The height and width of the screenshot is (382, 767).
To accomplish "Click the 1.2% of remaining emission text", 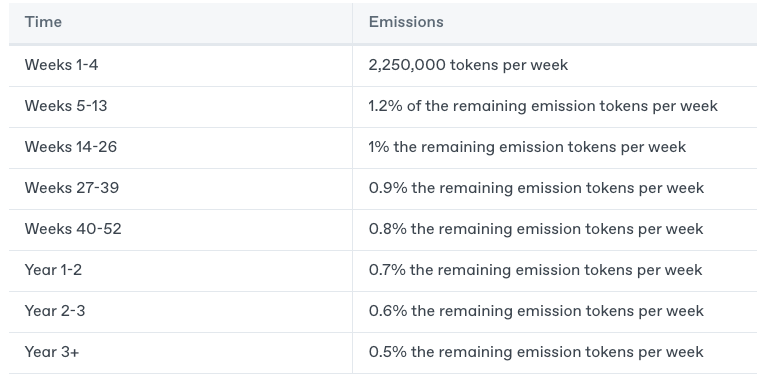I will click(543, 106).
